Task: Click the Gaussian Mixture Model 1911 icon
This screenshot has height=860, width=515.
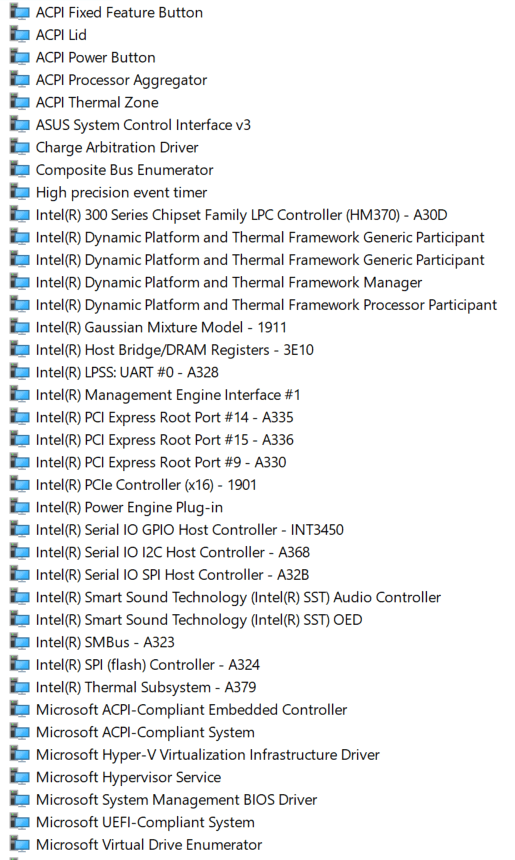Action: 20,327
